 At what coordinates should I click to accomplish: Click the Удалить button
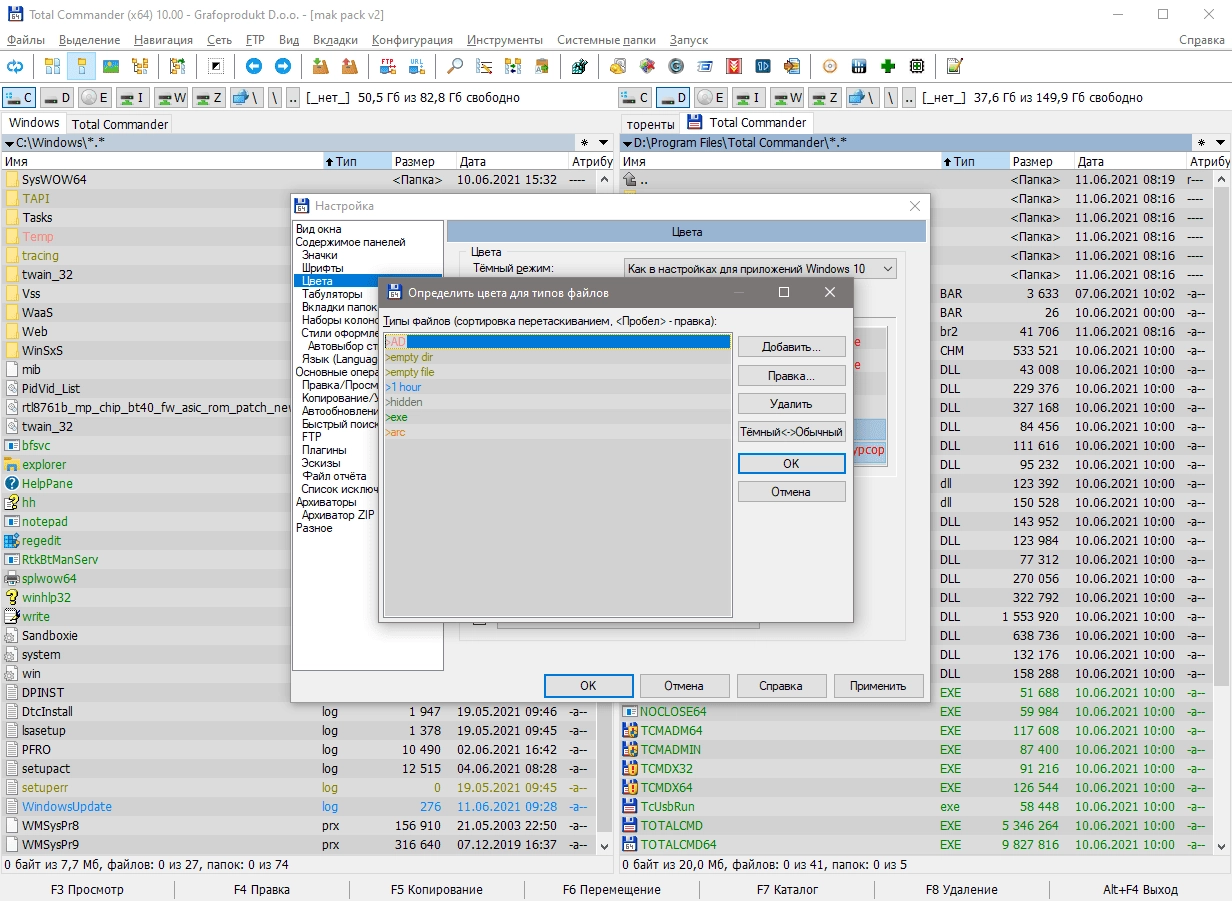791,404
